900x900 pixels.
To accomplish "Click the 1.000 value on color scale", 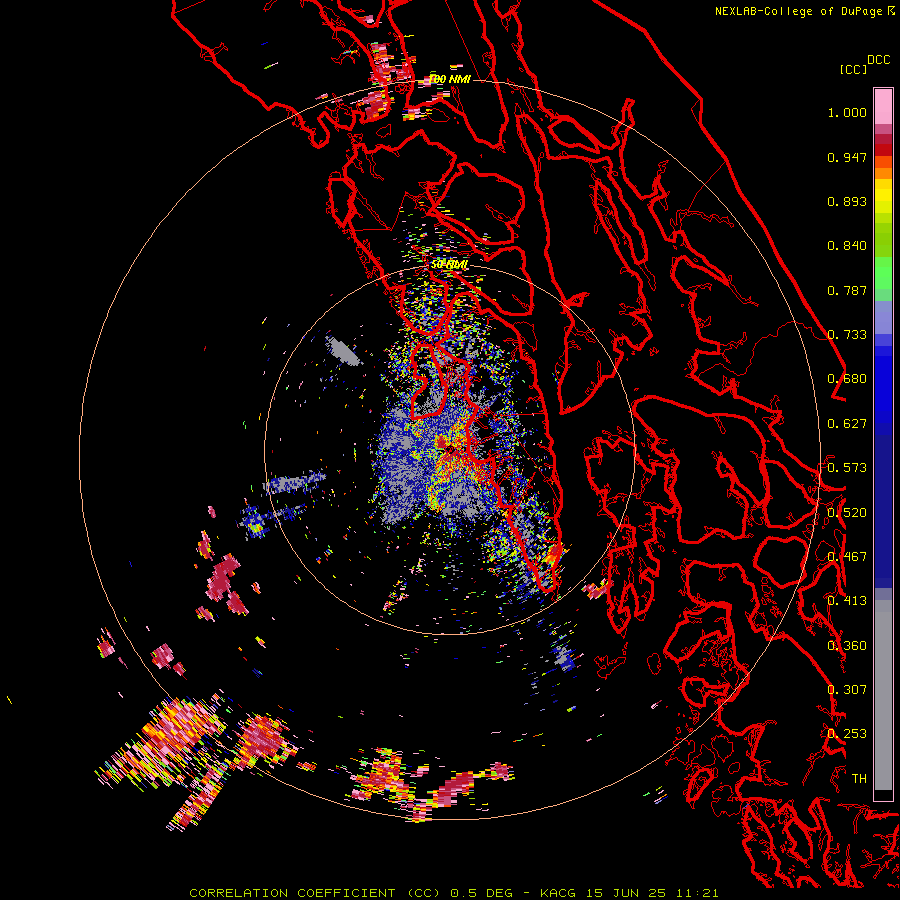I will [x=847, y=112].
